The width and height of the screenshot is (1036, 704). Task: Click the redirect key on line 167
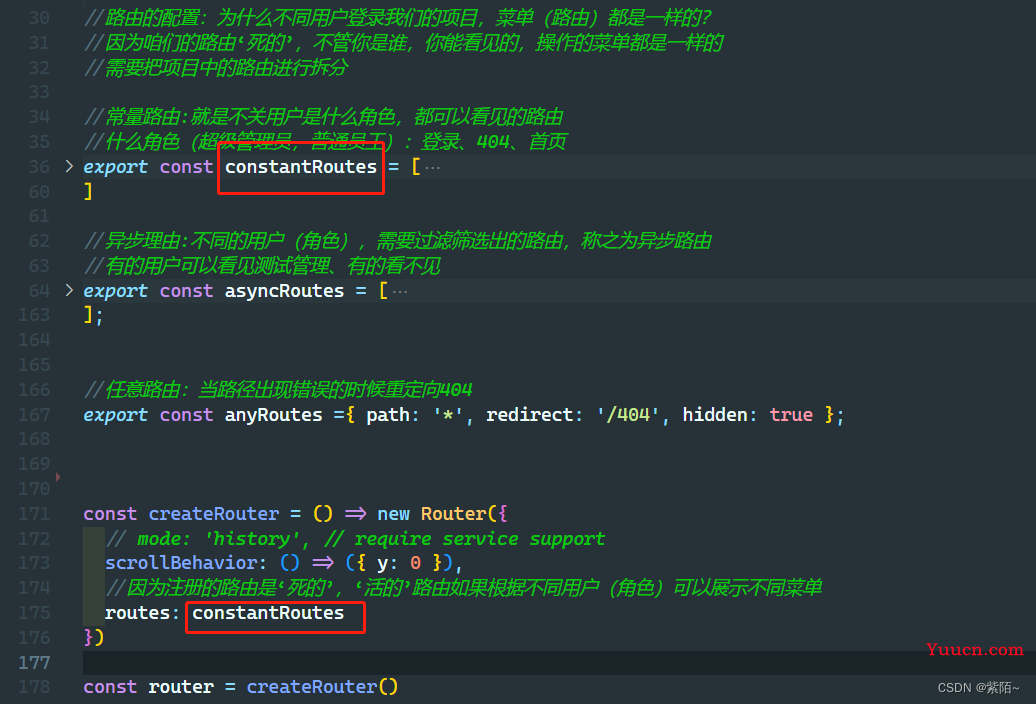[531, 415]
